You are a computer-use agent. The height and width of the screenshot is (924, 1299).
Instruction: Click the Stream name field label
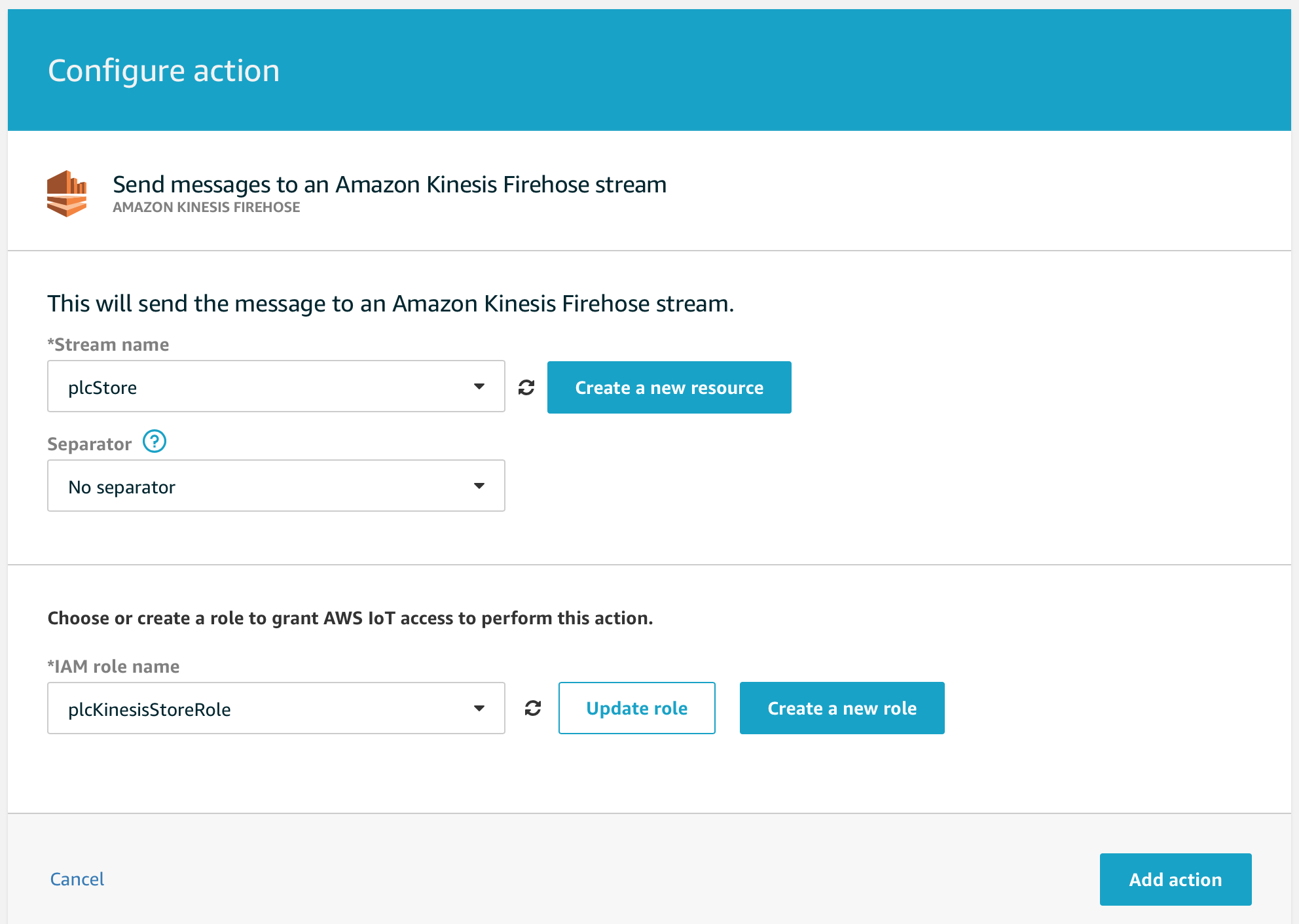(x=109, y=345)
